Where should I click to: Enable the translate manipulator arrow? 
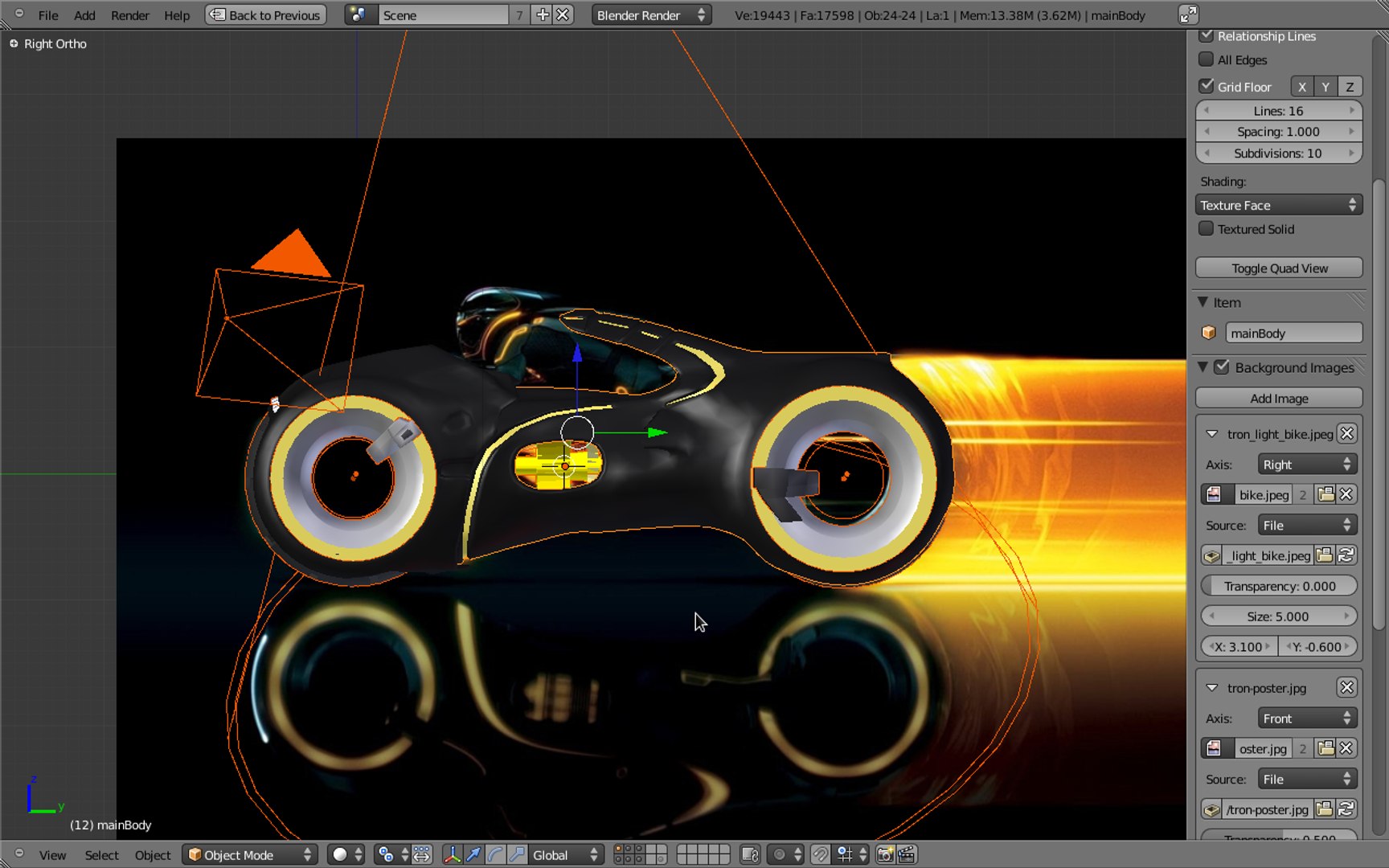tap(474, 854)
